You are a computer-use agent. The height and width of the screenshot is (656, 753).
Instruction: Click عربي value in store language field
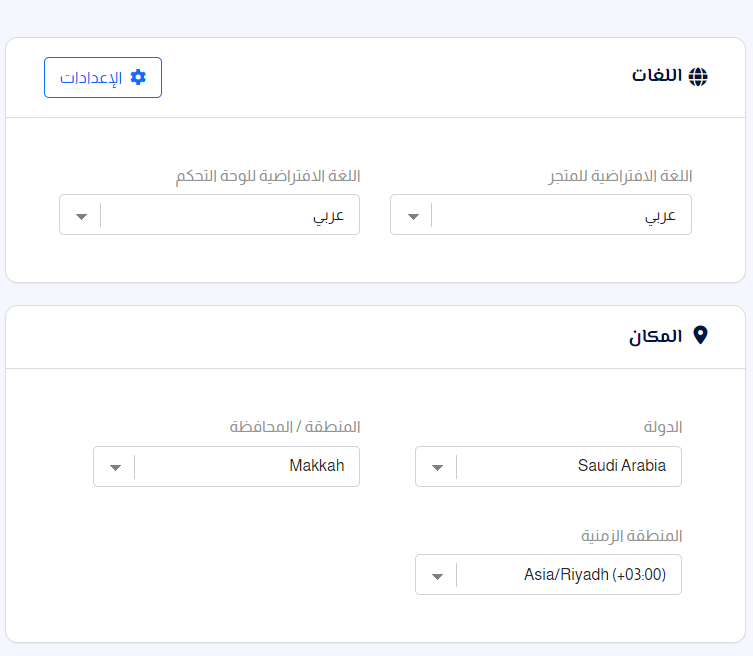tap(660, 217)
